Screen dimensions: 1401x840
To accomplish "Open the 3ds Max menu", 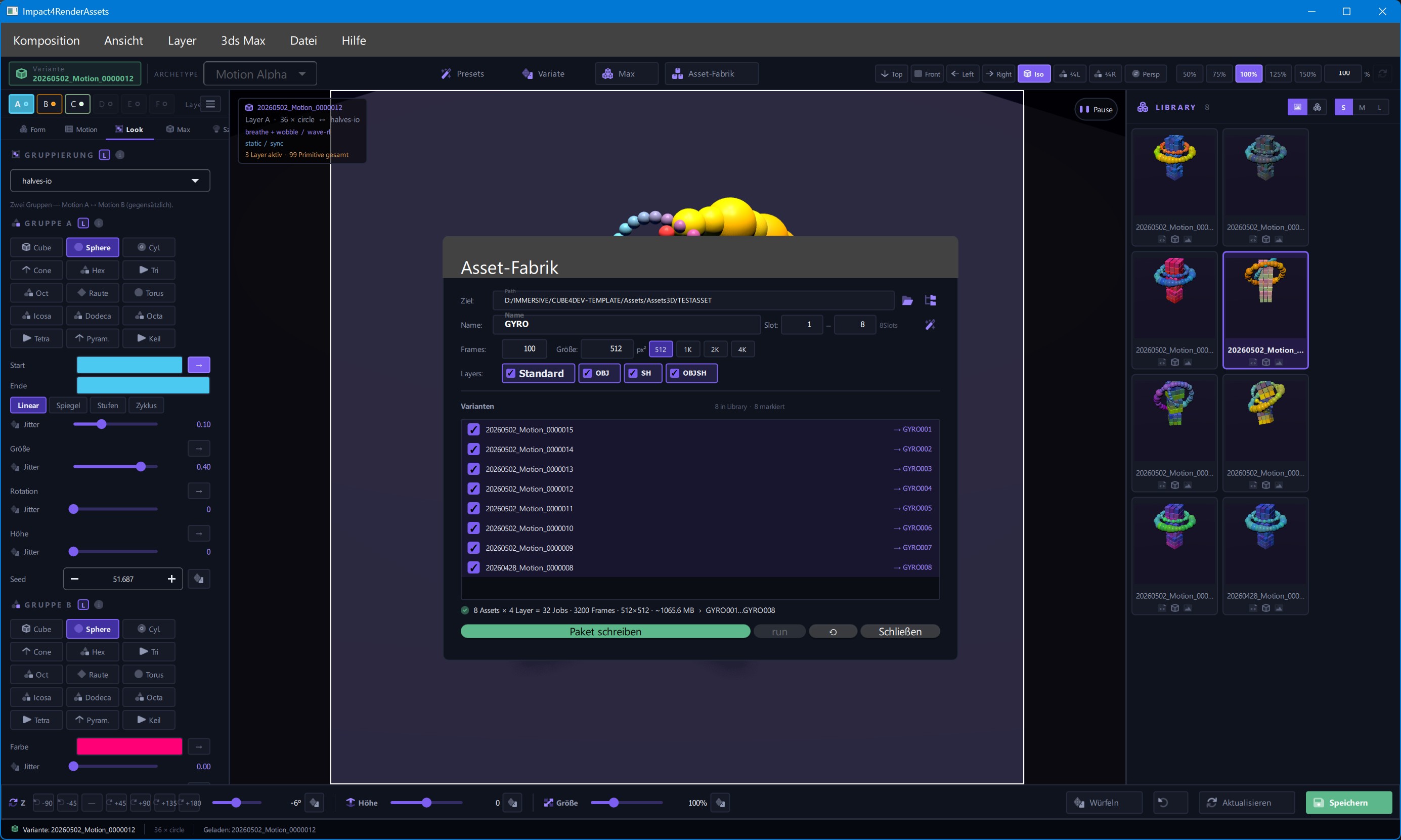I will (243, 40).
